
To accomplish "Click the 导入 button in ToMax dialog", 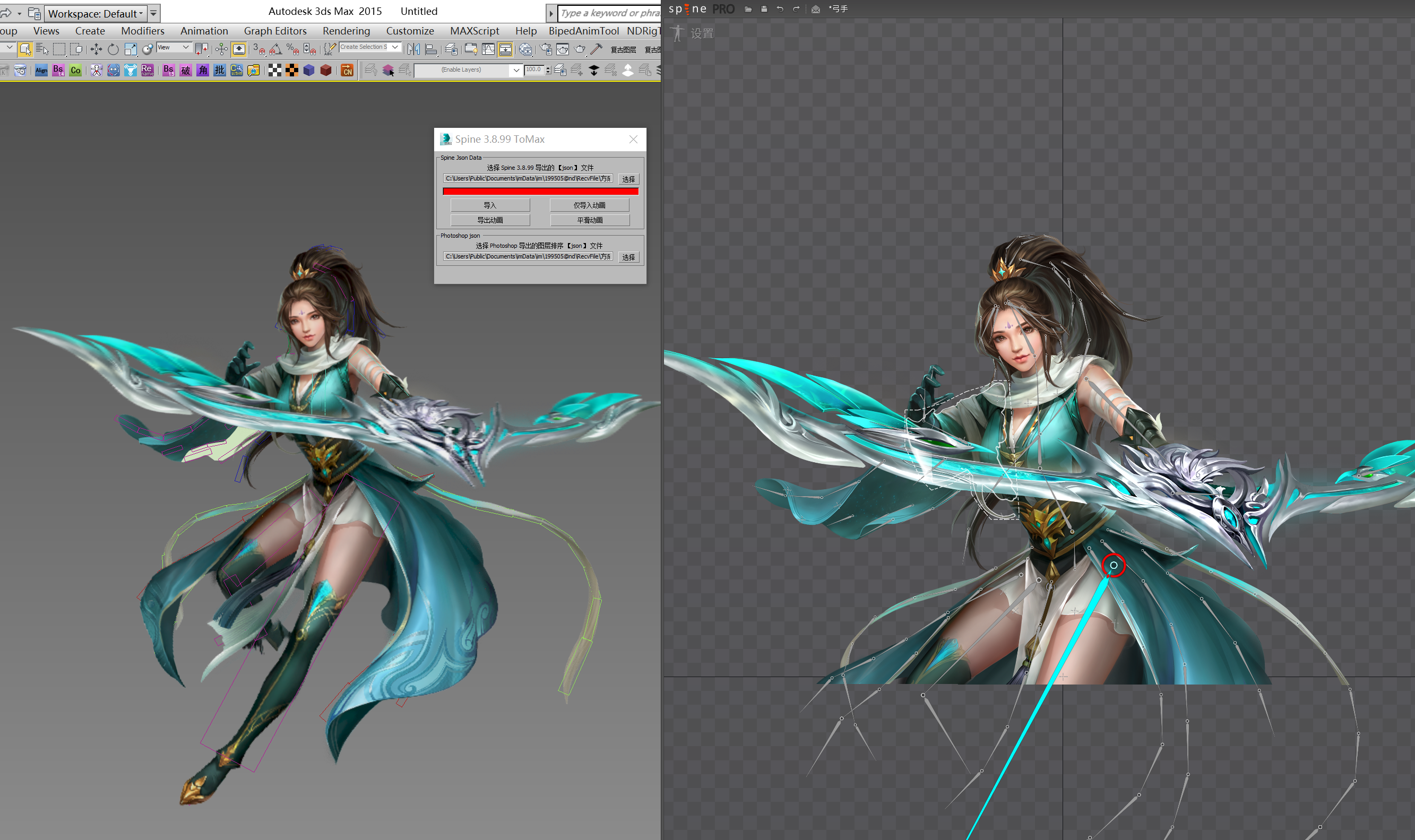I will click(x=490, y=205).
